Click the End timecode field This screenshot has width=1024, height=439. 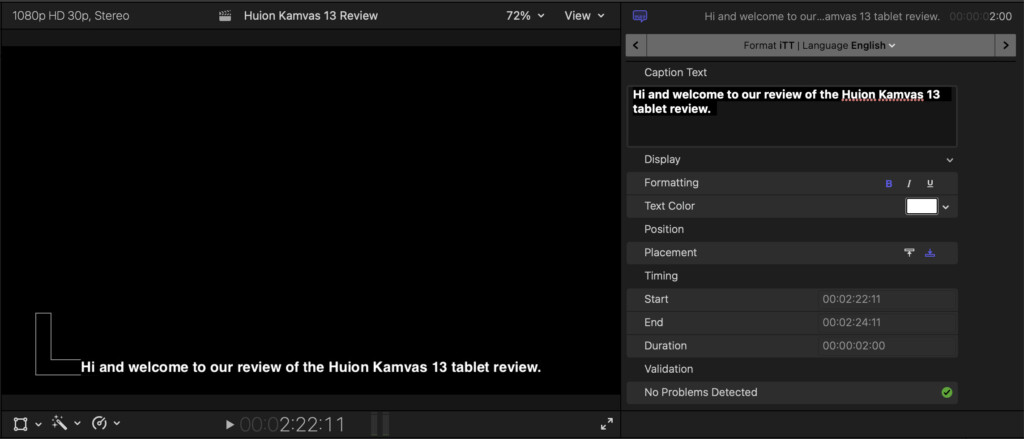(x=887, y=323)
